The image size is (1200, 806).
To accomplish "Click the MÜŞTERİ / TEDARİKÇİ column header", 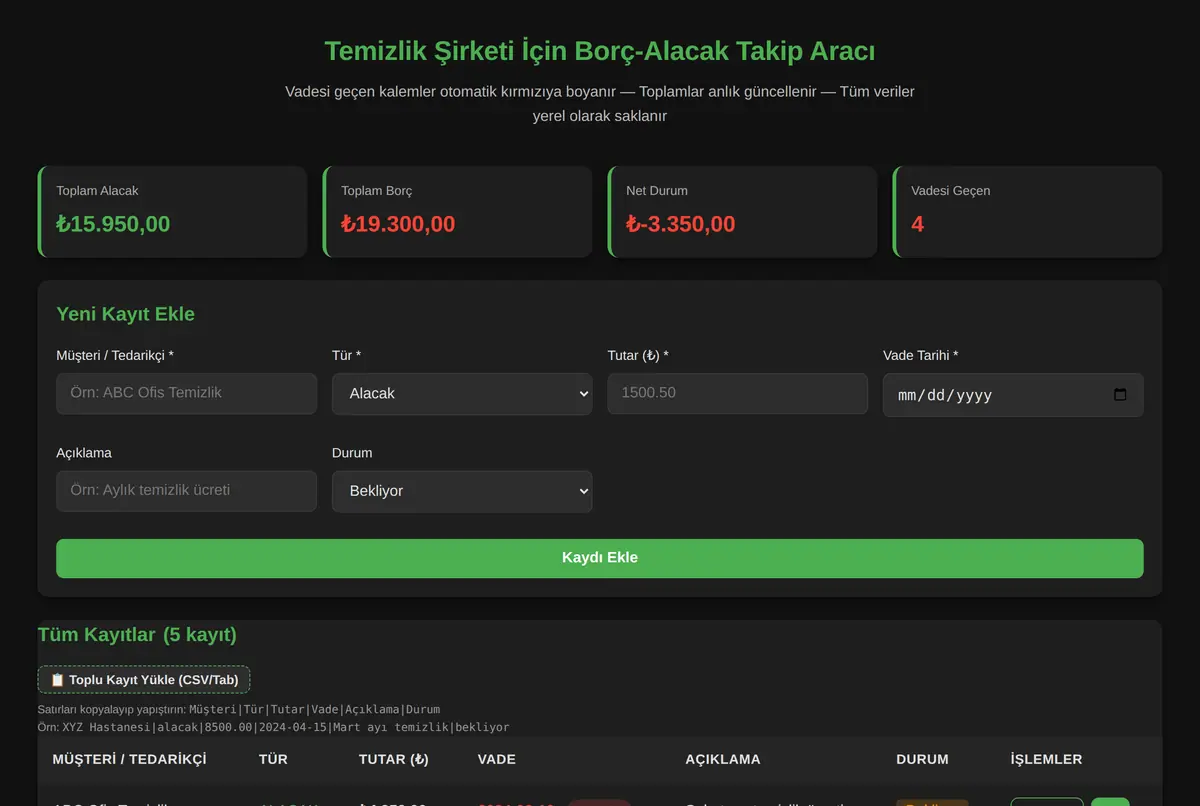I will [129, 759].
